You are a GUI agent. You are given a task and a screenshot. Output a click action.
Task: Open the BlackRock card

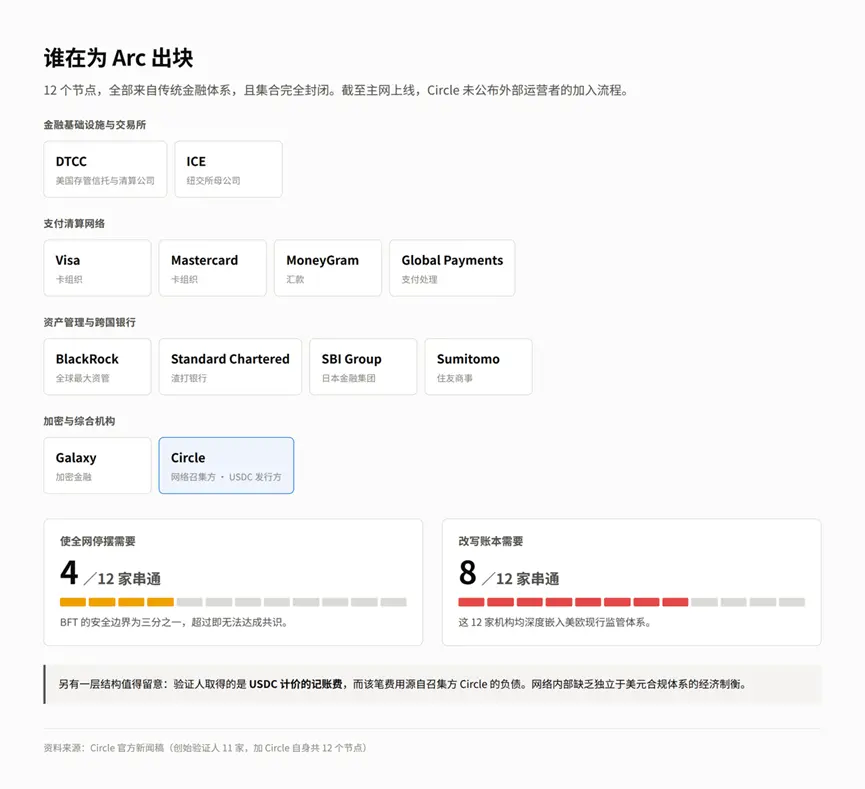pos(97,367)
